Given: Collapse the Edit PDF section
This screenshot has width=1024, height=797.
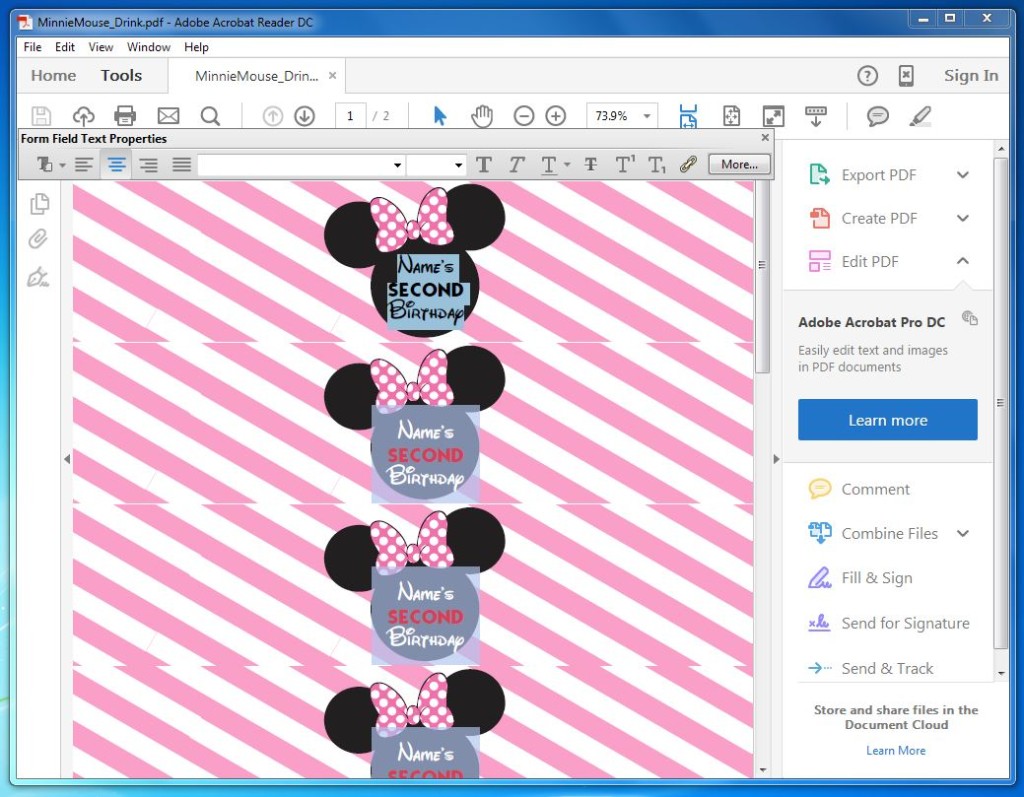Looking at the screenshot, I should click(x=962, y=261).
